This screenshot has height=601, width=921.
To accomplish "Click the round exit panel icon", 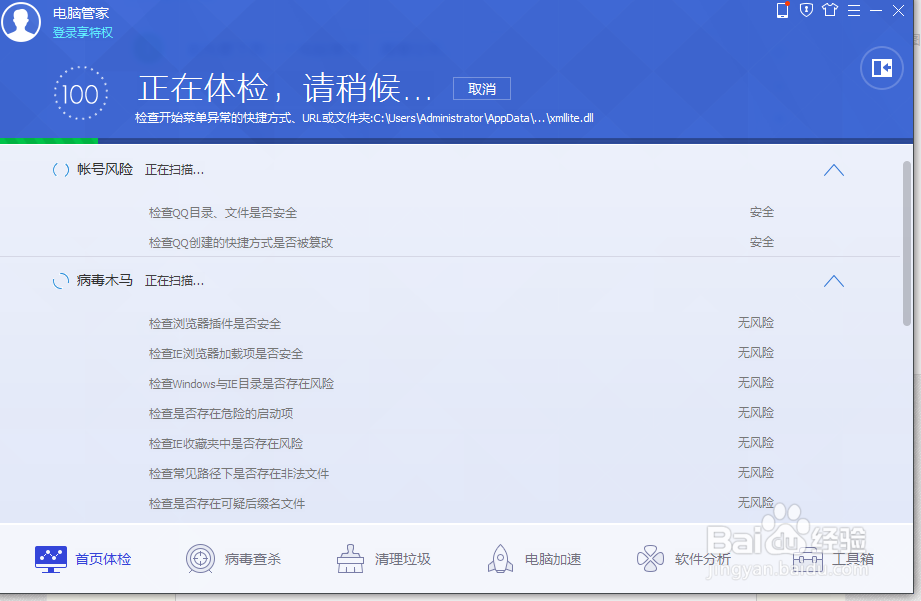I will pos(882,68).
